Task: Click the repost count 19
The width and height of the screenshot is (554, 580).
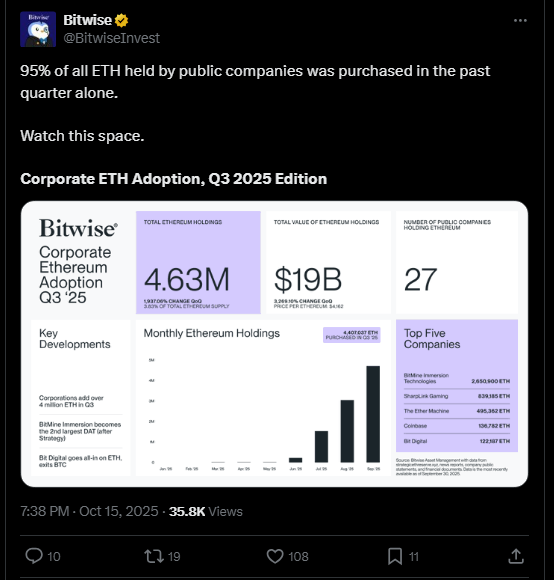Action: (x=174, y=556)
